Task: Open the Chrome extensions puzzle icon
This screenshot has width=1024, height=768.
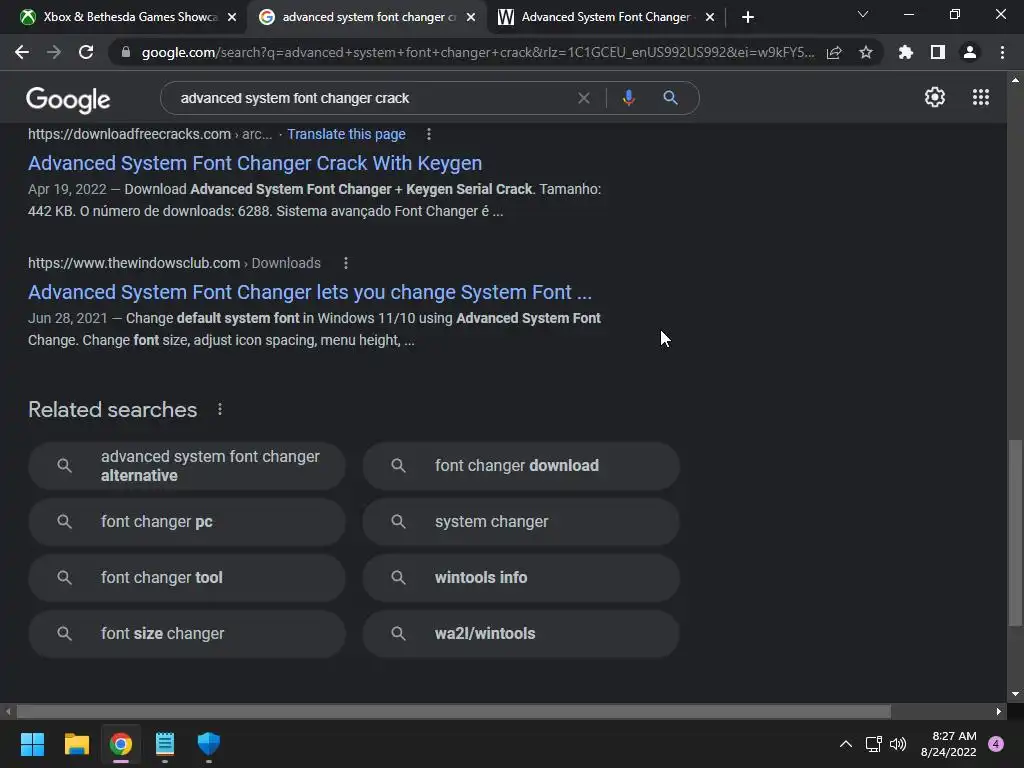Action: click(x=905, y=52)
